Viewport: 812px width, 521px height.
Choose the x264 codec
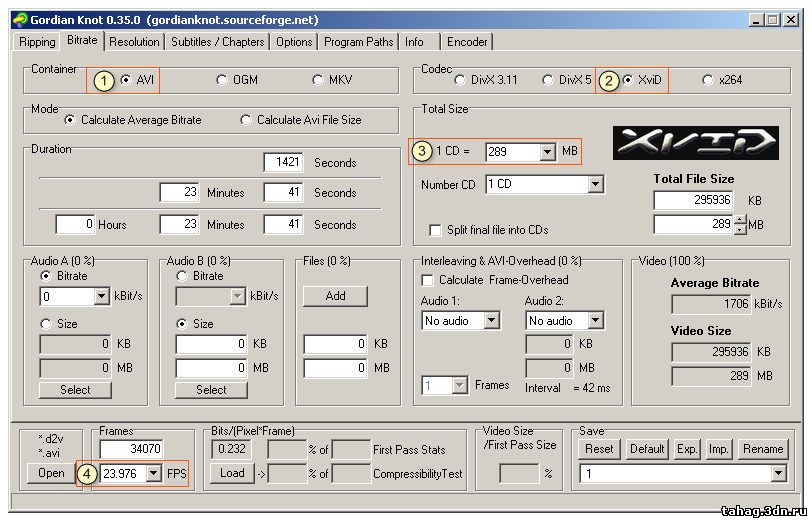tap(707, 80)
